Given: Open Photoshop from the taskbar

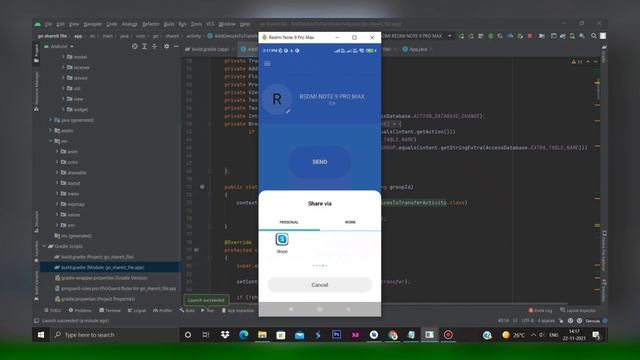Looking at the screenshot, I should 336,335.
